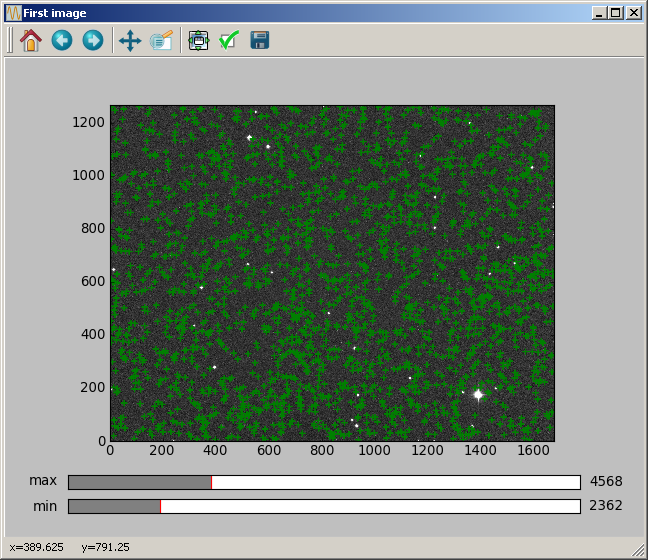
Task: Click the 'First image' window title
Action: [55, 13]
